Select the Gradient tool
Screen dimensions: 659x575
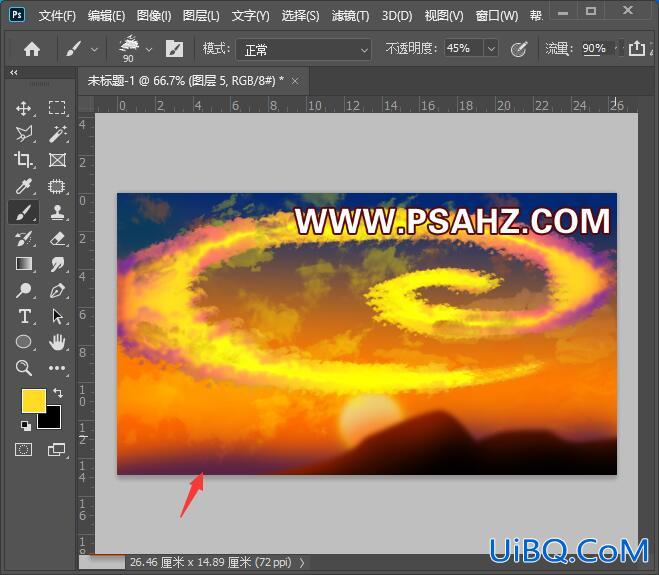click(24, 264)
